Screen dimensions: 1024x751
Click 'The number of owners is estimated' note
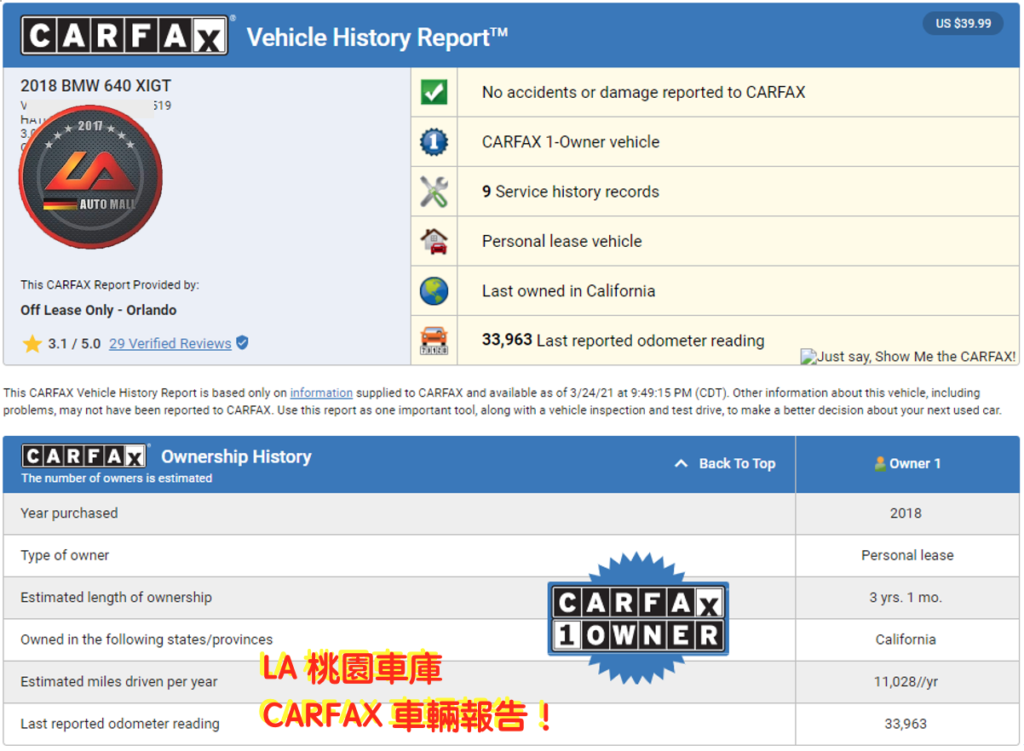(x=116, y=478)
